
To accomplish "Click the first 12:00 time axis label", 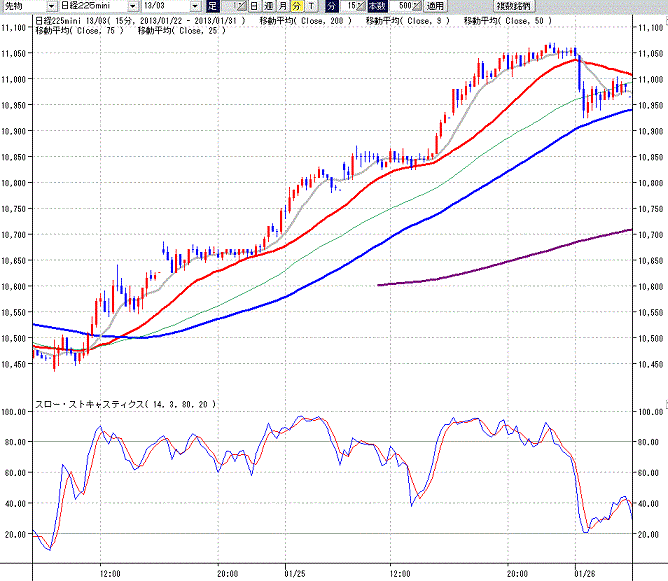I will point(110,574).
